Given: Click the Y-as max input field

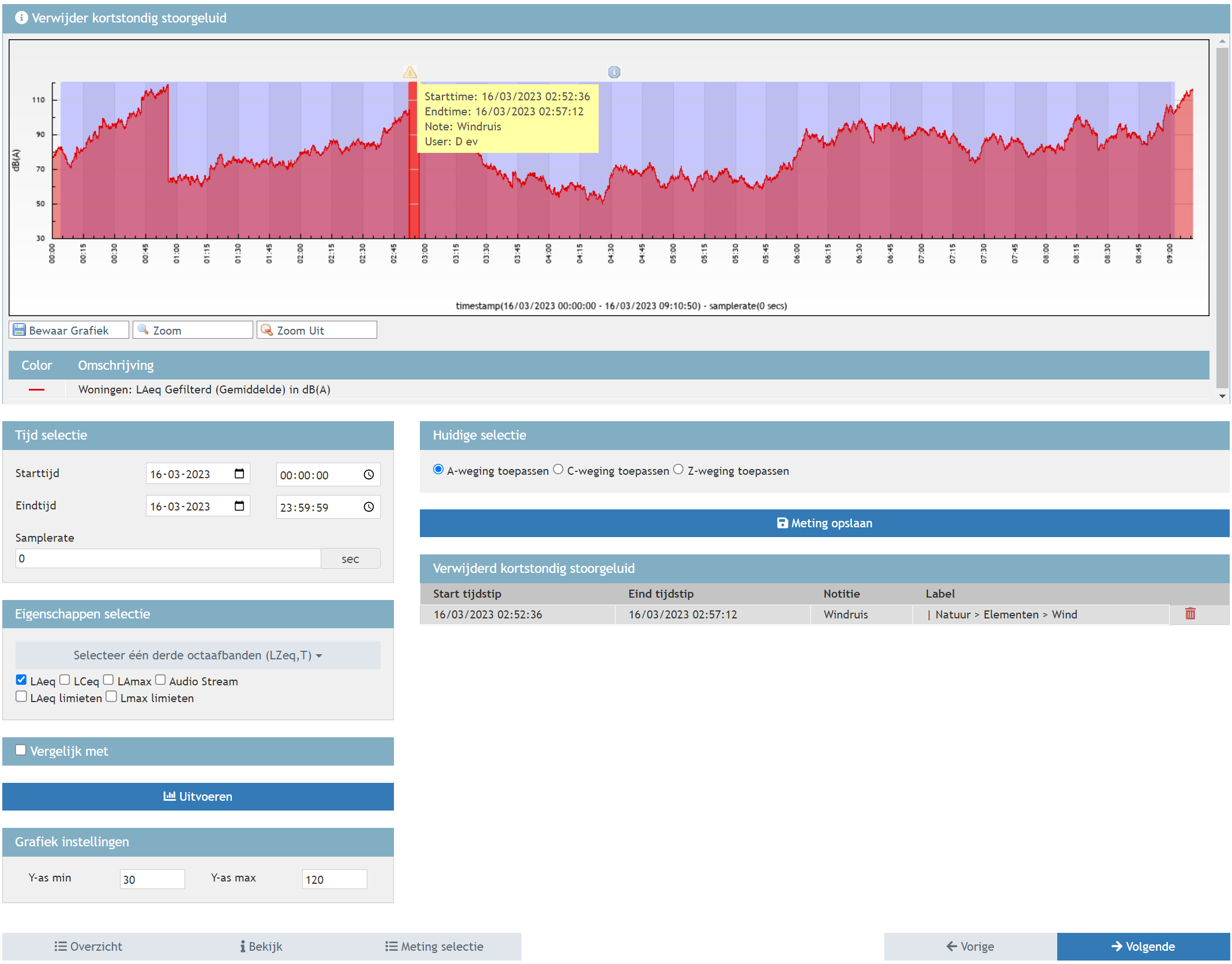Looking at the screenshot, I should pos(334,879).
